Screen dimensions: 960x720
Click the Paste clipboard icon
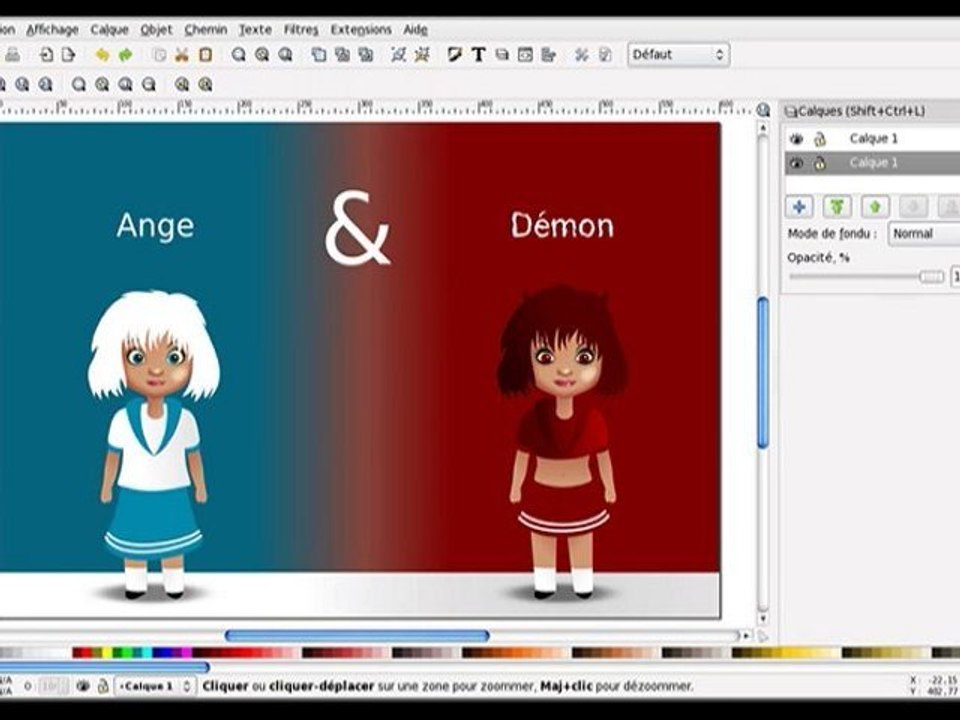click(206, 55)
